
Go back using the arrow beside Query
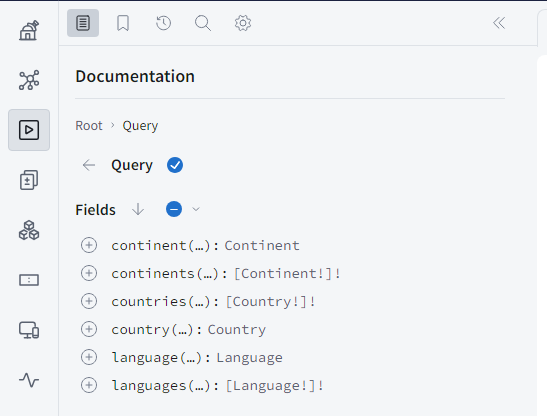pos(89,165)
